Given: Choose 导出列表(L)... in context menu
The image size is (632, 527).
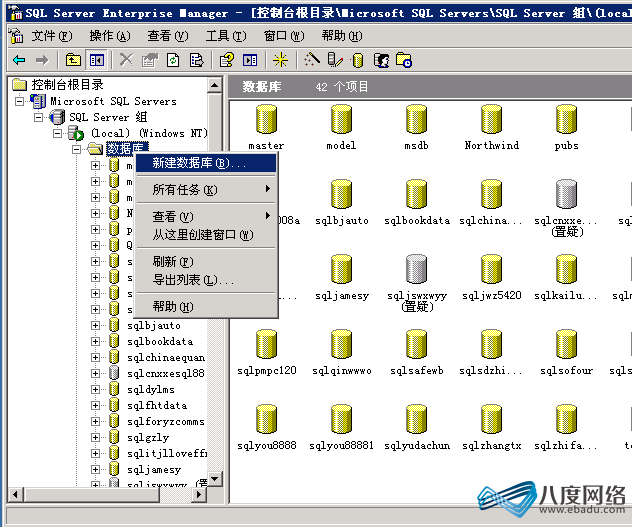Looking at the screenshot, I should pyautogui.click(x=206, y=280).
